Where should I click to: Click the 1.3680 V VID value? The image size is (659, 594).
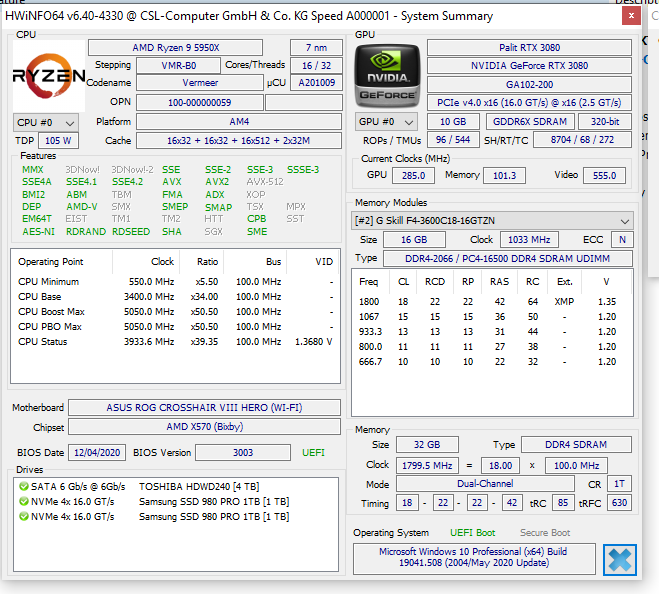pyautogui.click(x=314, y=342)
